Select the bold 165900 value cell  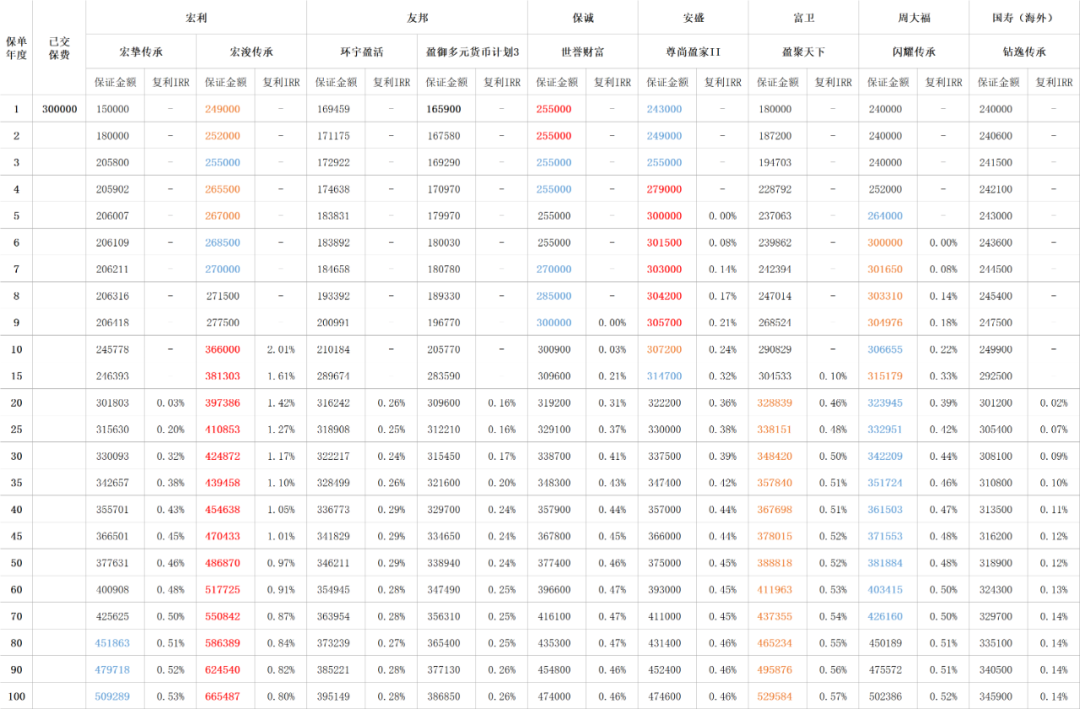443,109
